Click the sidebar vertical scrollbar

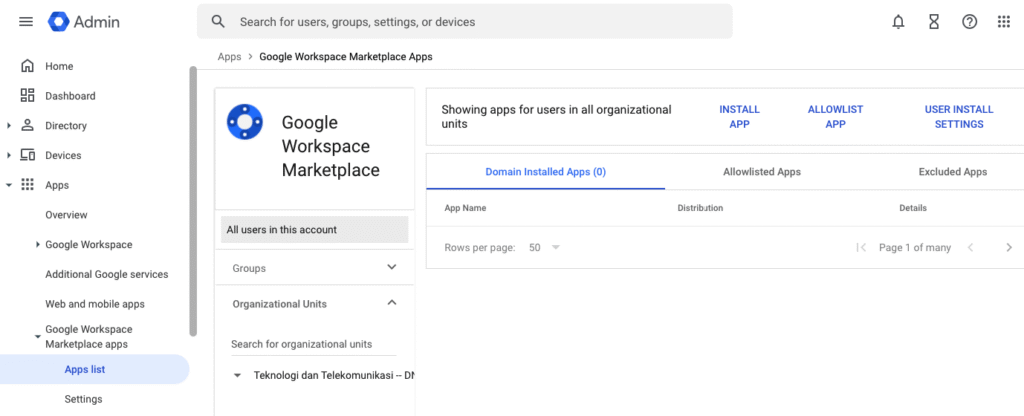tap(193, 201)
